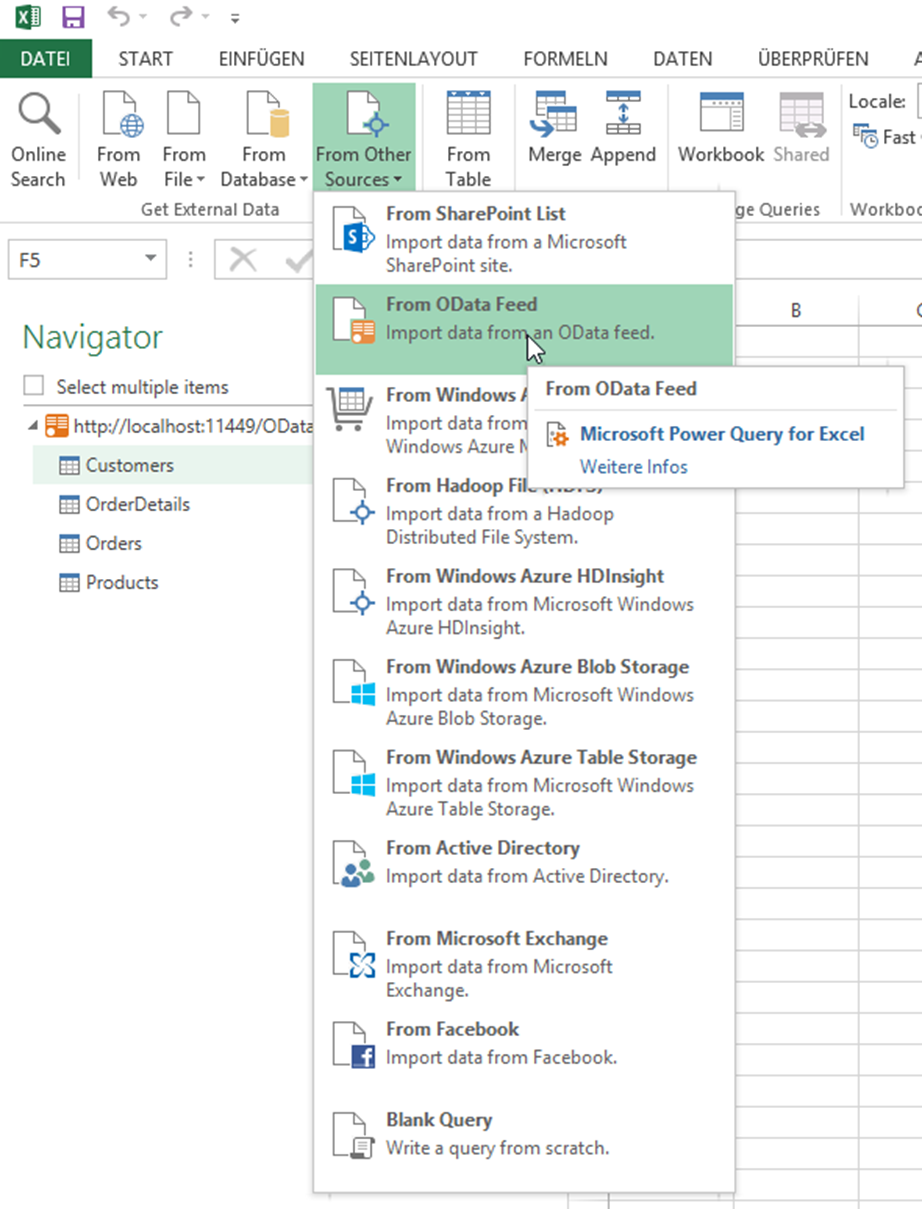Select the Customers table in Navigator

point(172,465)
